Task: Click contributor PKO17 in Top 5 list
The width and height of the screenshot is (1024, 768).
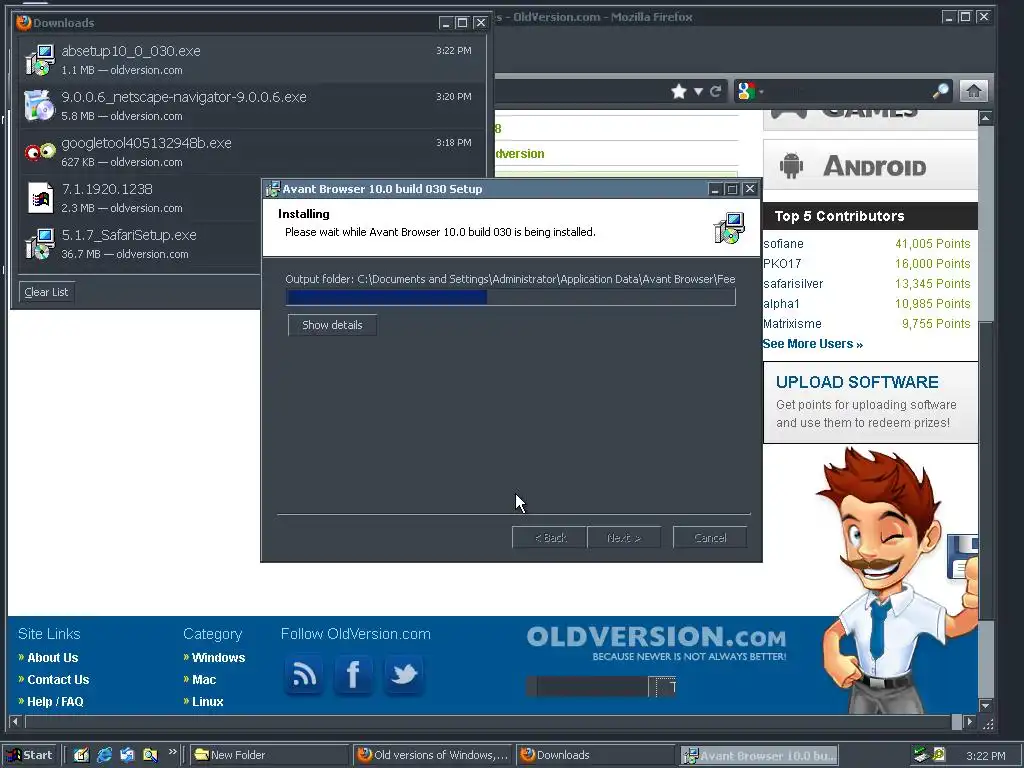Action: pyautogui.click(x=782, y=263)
